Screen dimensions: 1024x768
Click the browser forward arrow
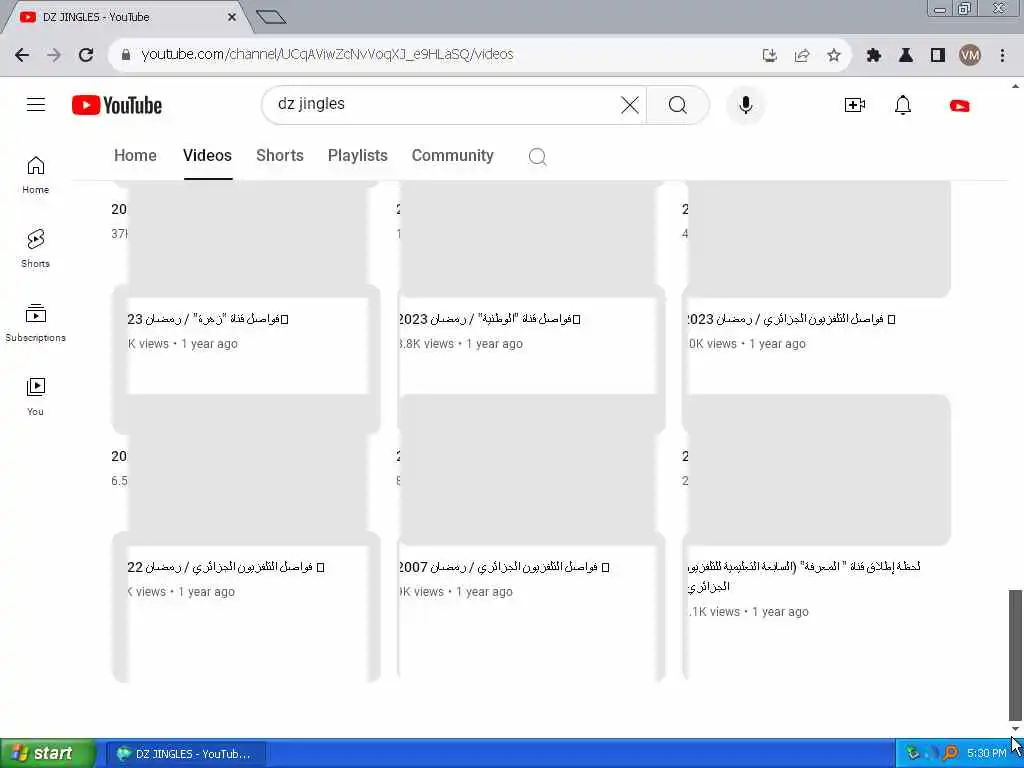pyautogui.click(x=54, y=55)
